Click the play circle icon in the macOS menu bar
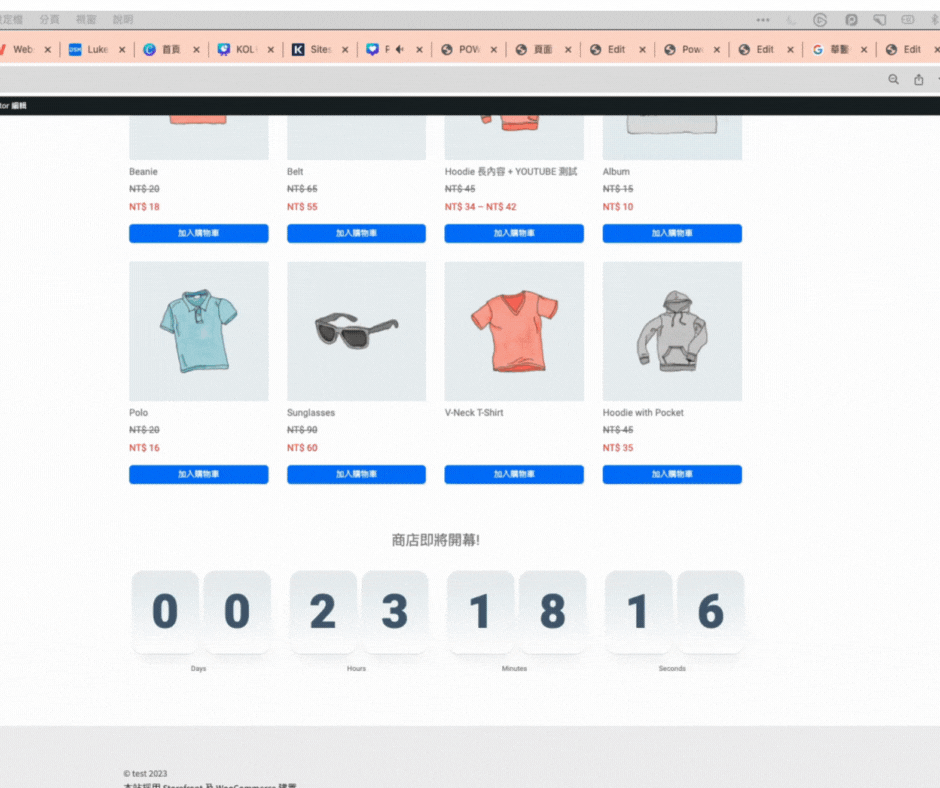This screenshot has height=788, width=940. pos(820,19)
